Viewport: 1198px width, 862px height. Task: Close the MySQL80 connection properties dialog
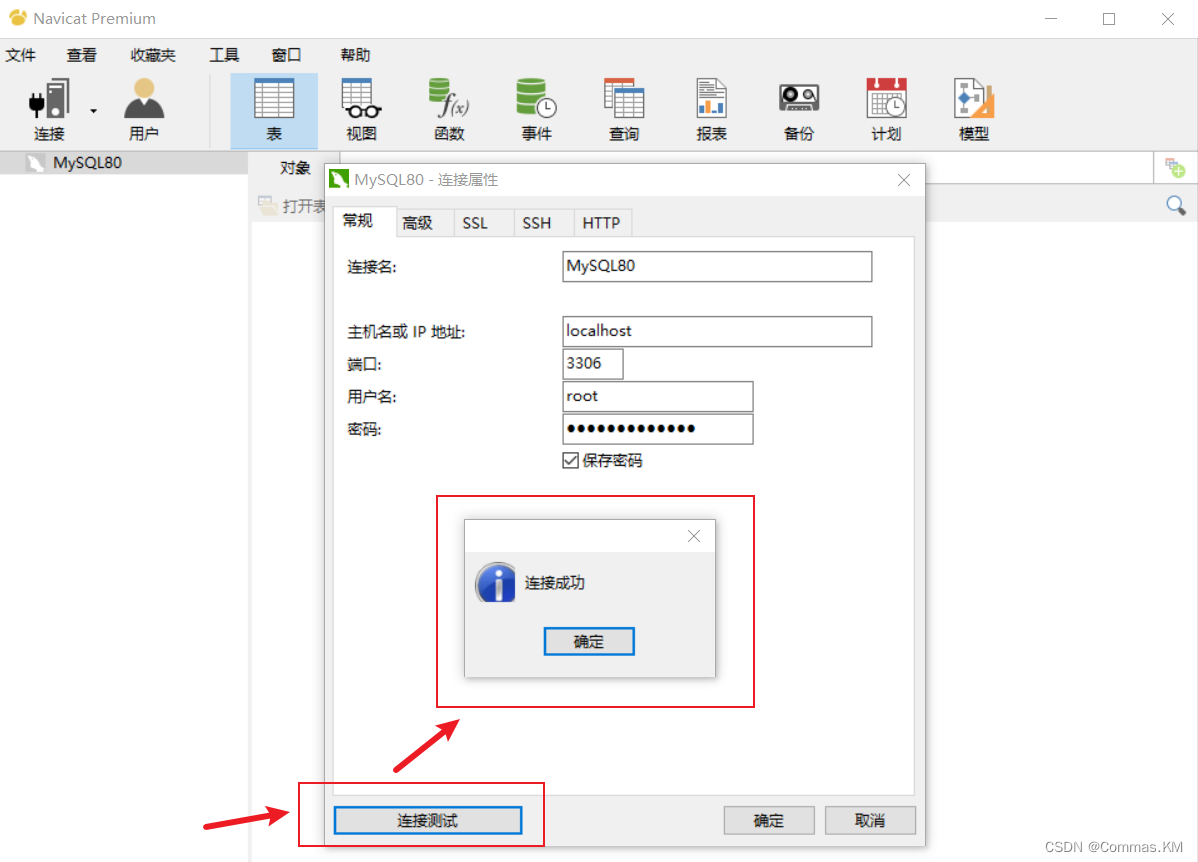(904, 180)
